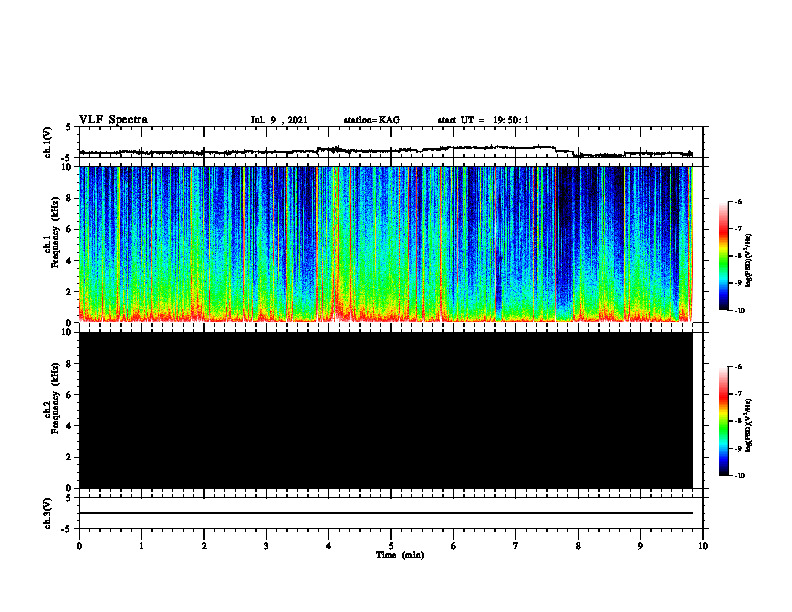This screenshot has height=612, width=792.
Task: Click the "7" tick label on time axis
Action: click(x=516, y=546)
